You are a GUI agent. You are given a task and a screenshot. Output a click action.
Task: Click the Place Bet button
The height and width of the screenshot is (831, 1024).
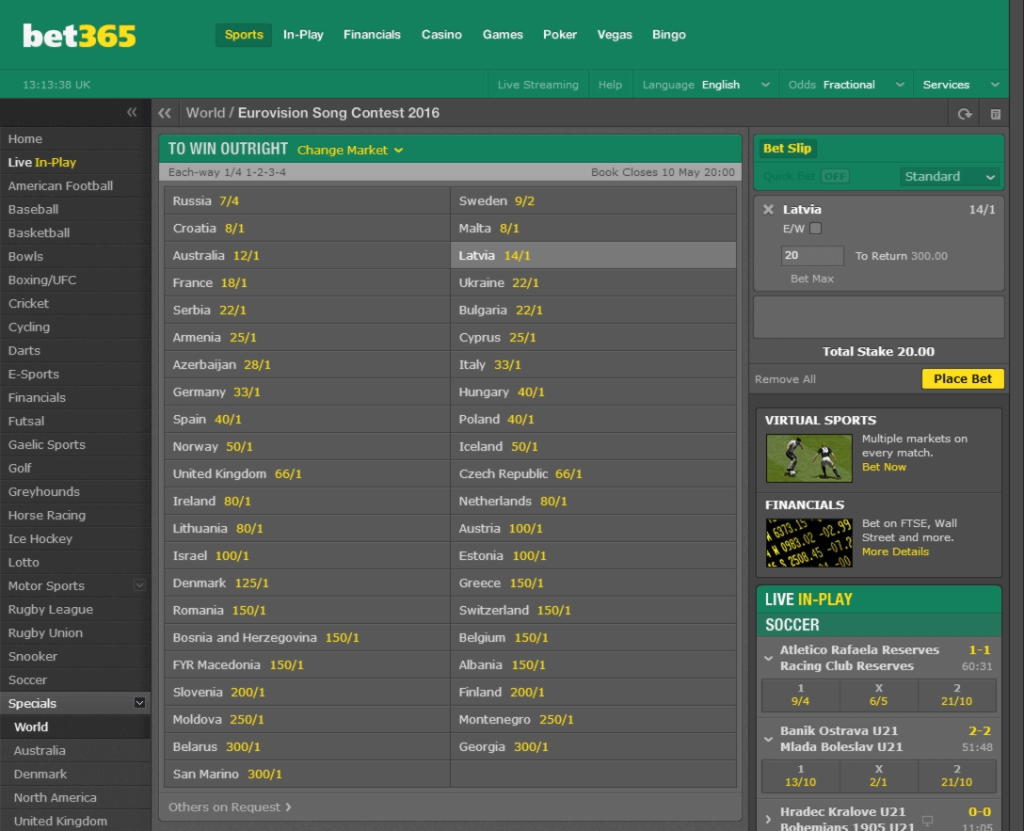pyautogui.click(x=963, y=379)
